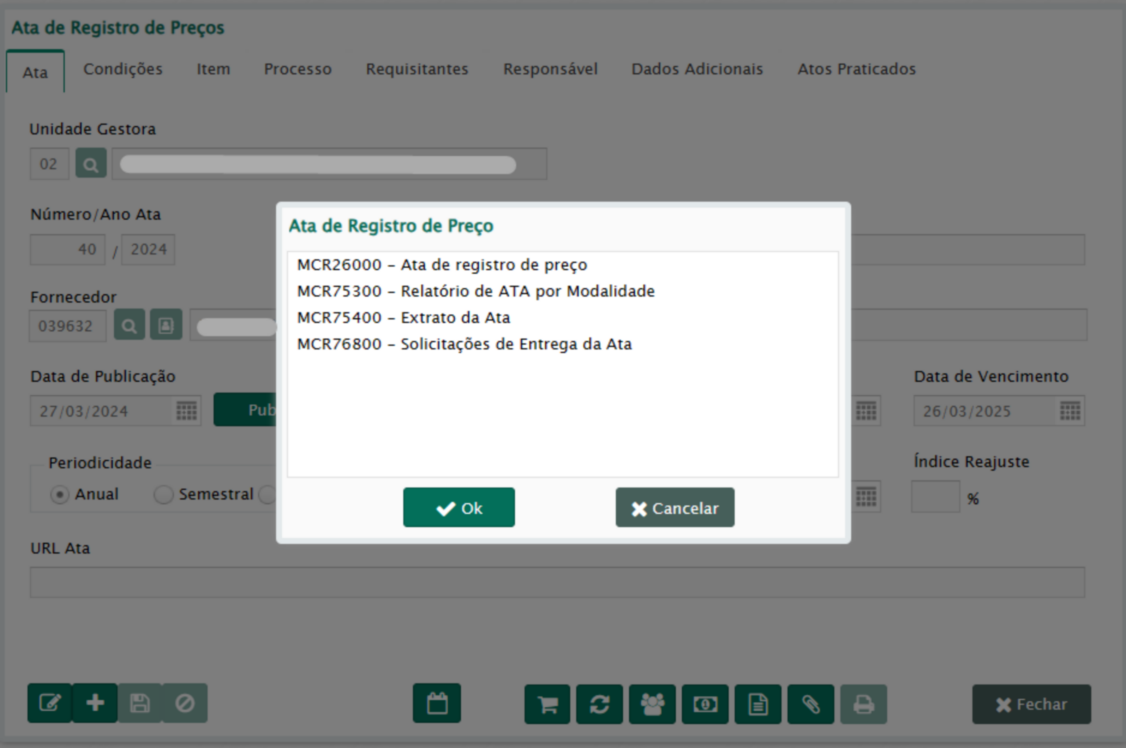Viewport: 1126px width, 748px height.
Task: Click the refresh arrows icon
Action: [599, 705]
